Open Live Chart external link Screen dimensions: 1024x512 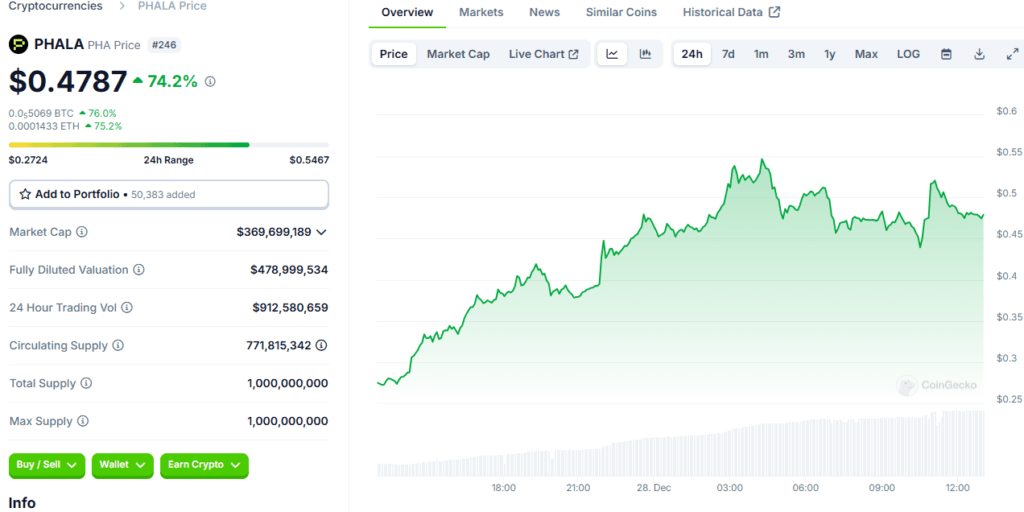[x=543, y=54]
